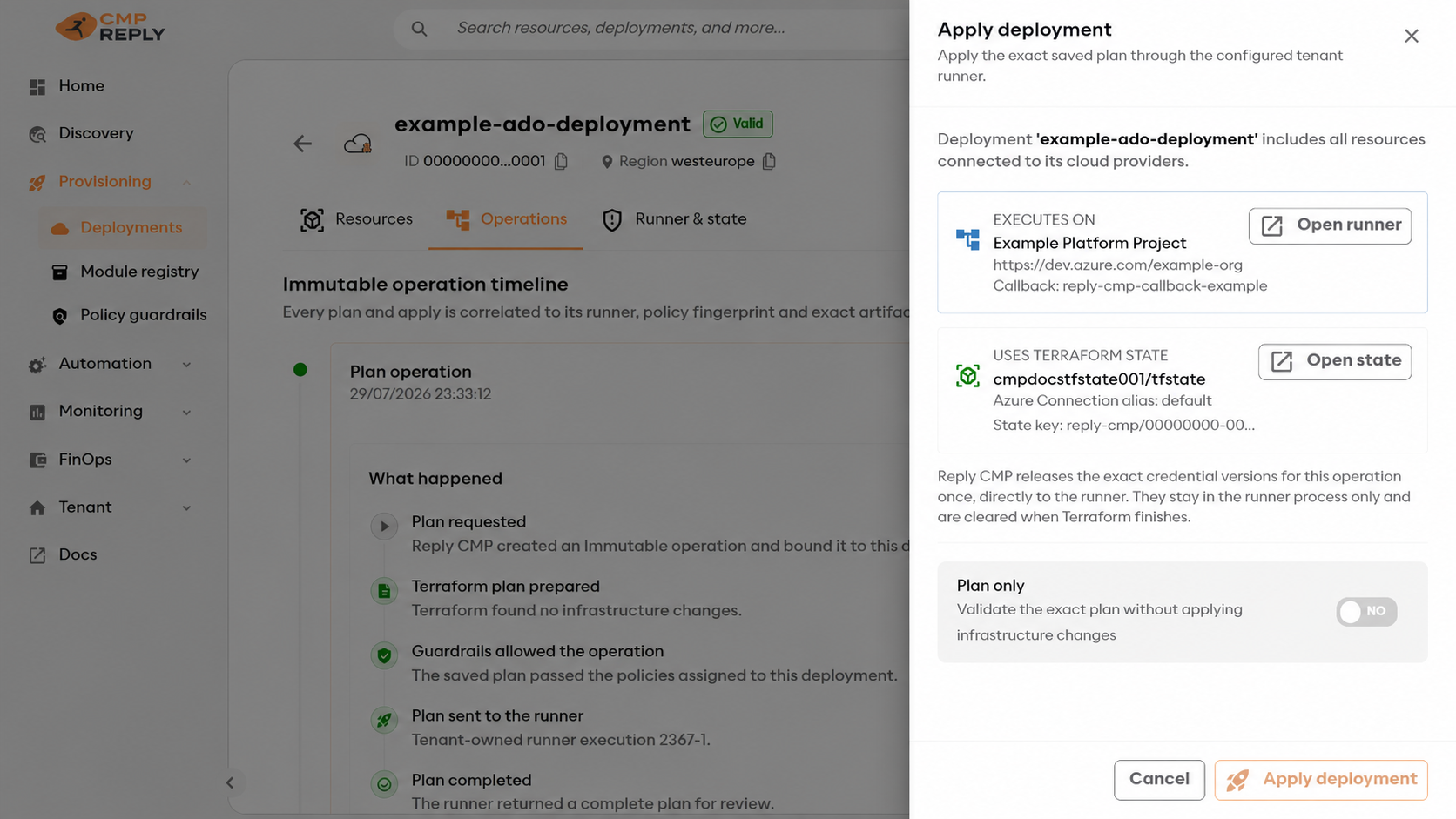Click the Deployments cloud icon
Viewport: 1456px width, 819px height.
[60, 229]
